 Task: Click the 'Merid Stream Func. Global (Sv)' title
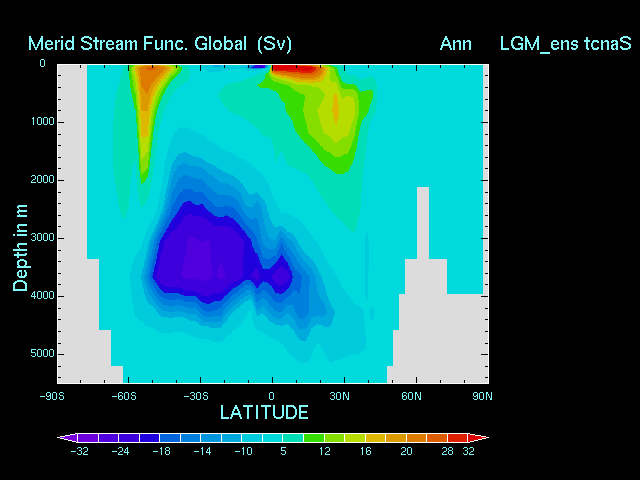point(160,43)
